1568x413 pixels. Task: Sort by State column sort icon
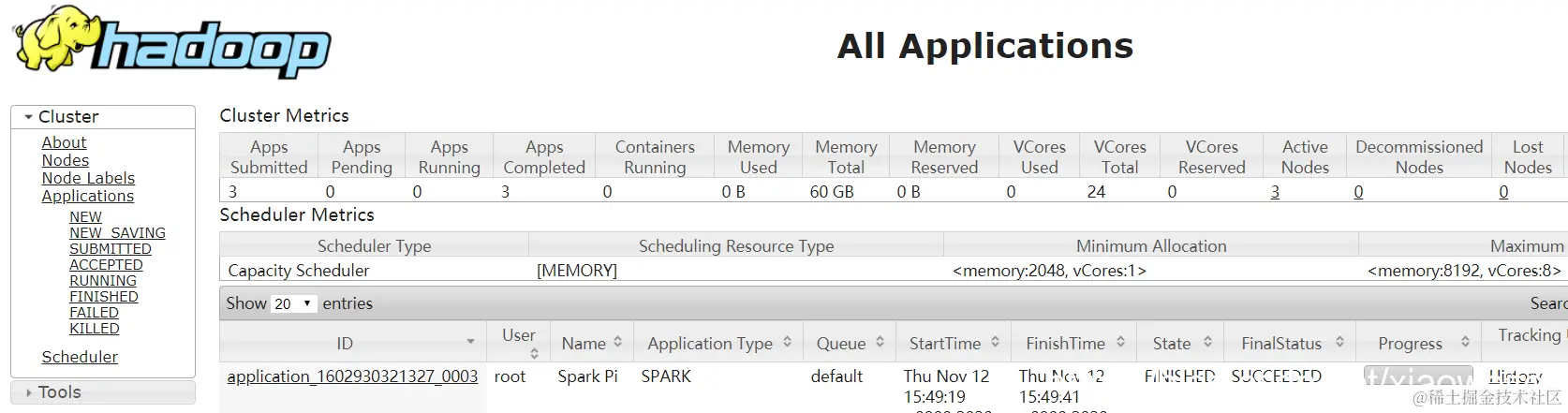tap(1207, 343)
